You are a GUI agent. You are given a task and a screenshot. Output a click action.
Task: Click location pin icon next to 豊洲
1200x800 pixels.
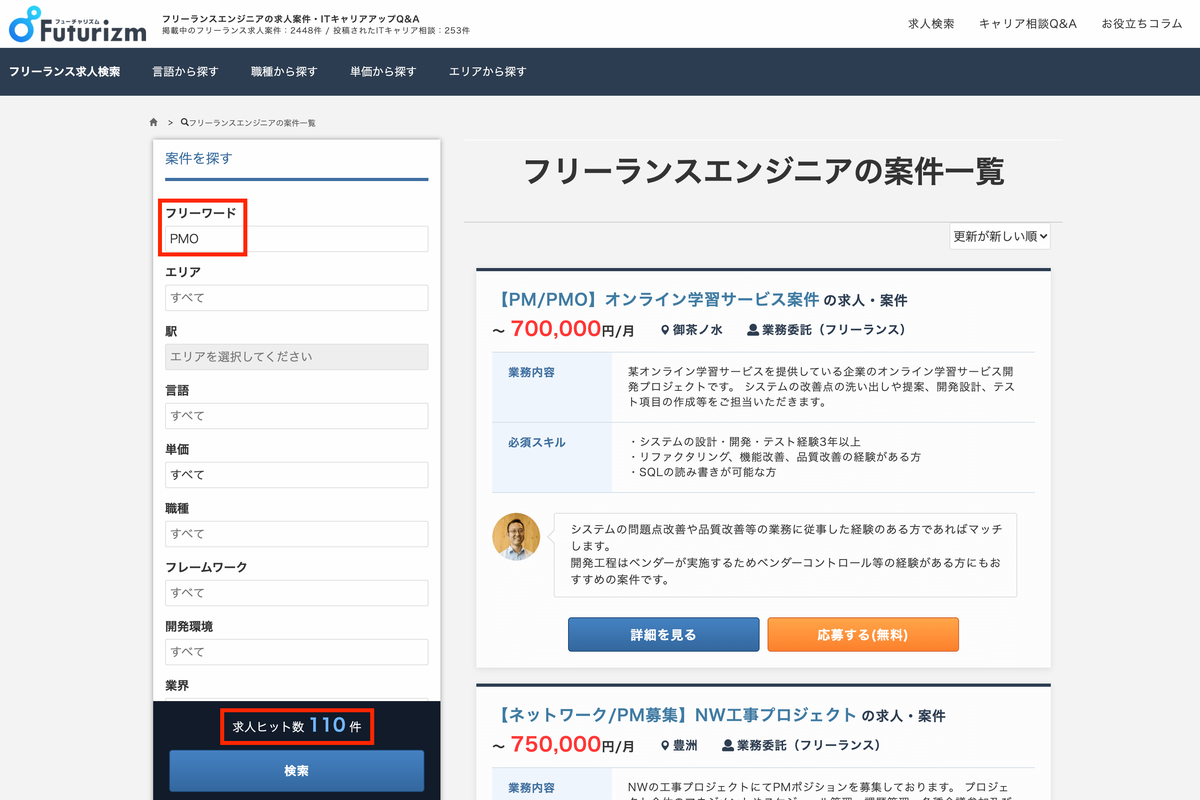(x=665, y=746)
